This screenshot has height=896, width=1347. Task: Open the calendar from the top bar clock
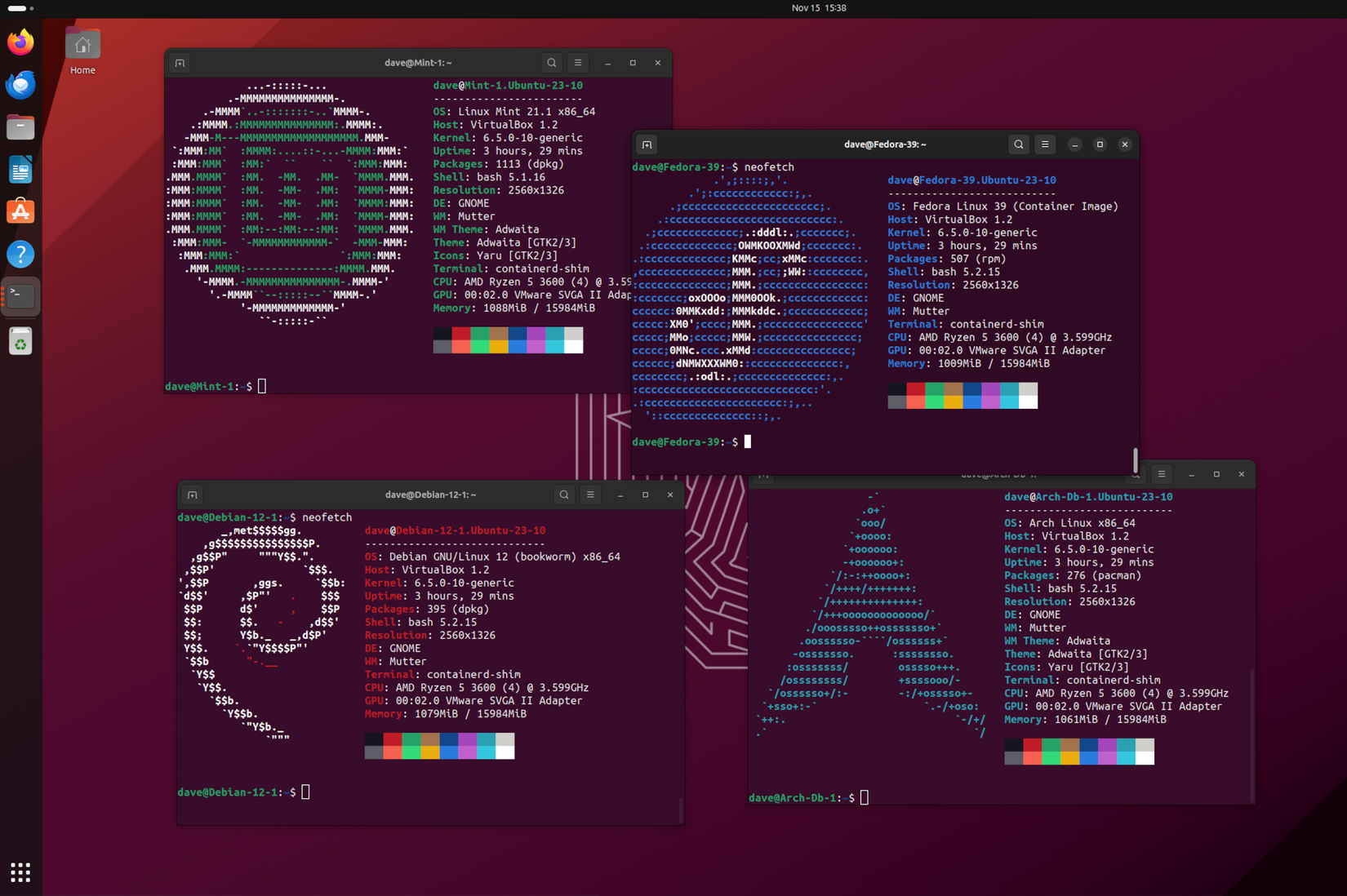pyautogui.click(x=819, y=8)
